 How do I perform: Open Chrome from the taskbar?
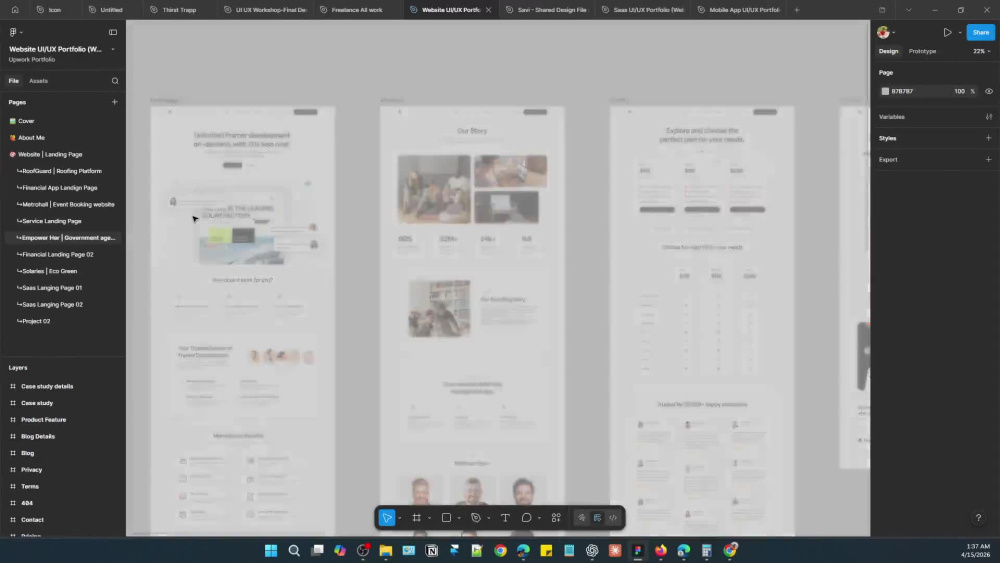pos(501,550)
